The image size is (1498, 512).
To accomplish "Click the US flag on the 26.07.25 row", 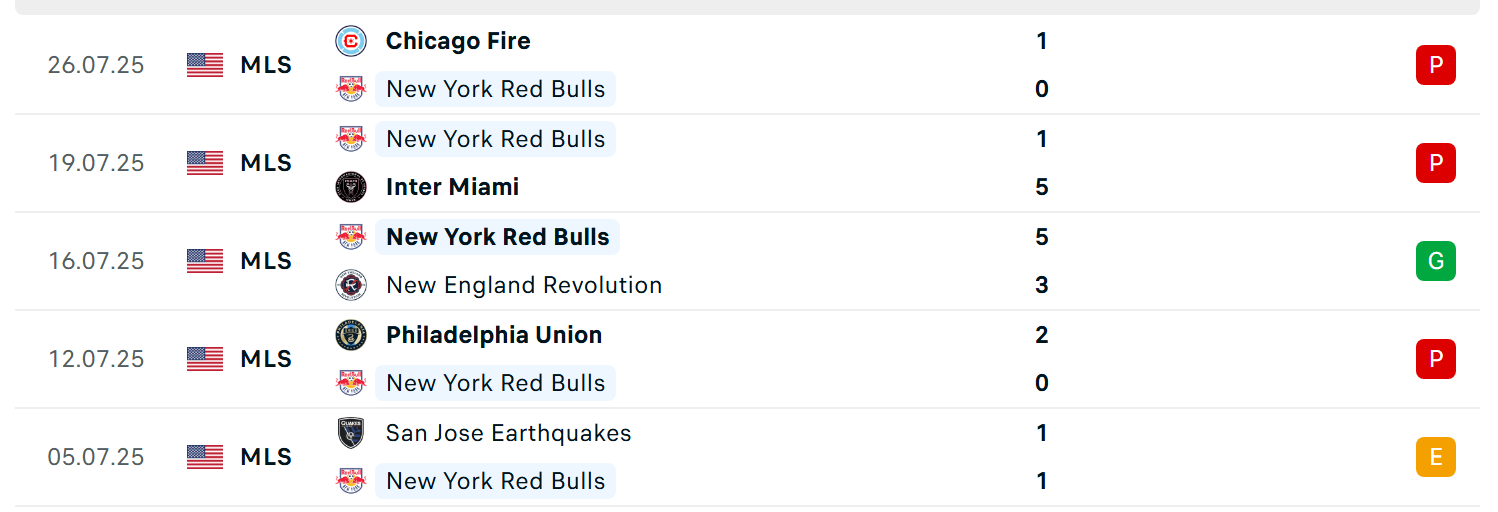I will pyautogui.click(x=205, y=65).
